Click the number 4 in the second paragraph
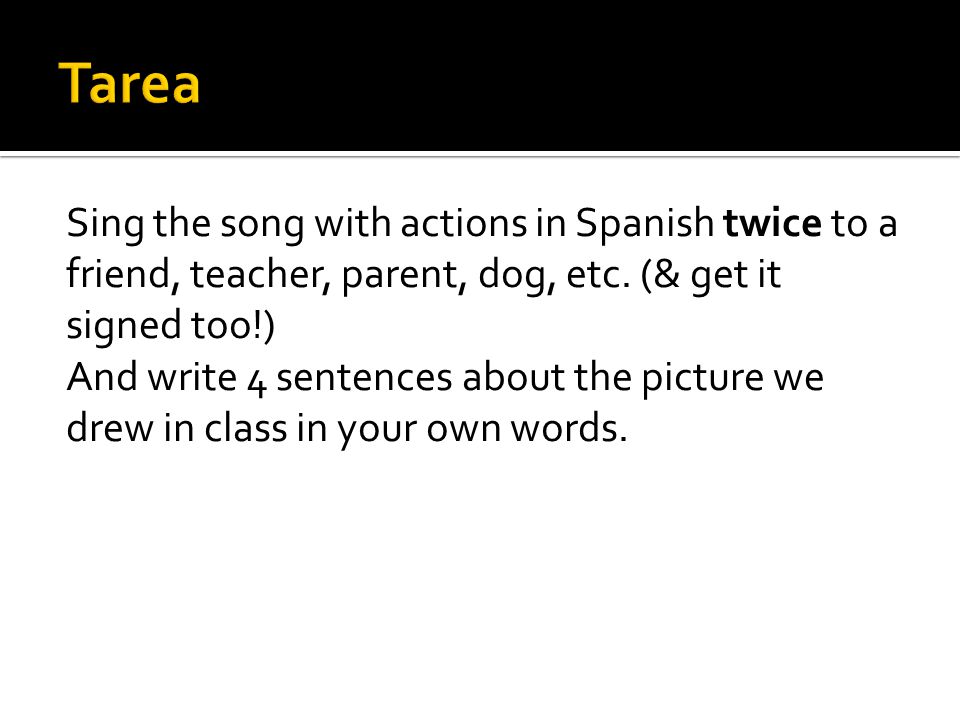Viewport: 960px width, 720px height. coord(257,381)
